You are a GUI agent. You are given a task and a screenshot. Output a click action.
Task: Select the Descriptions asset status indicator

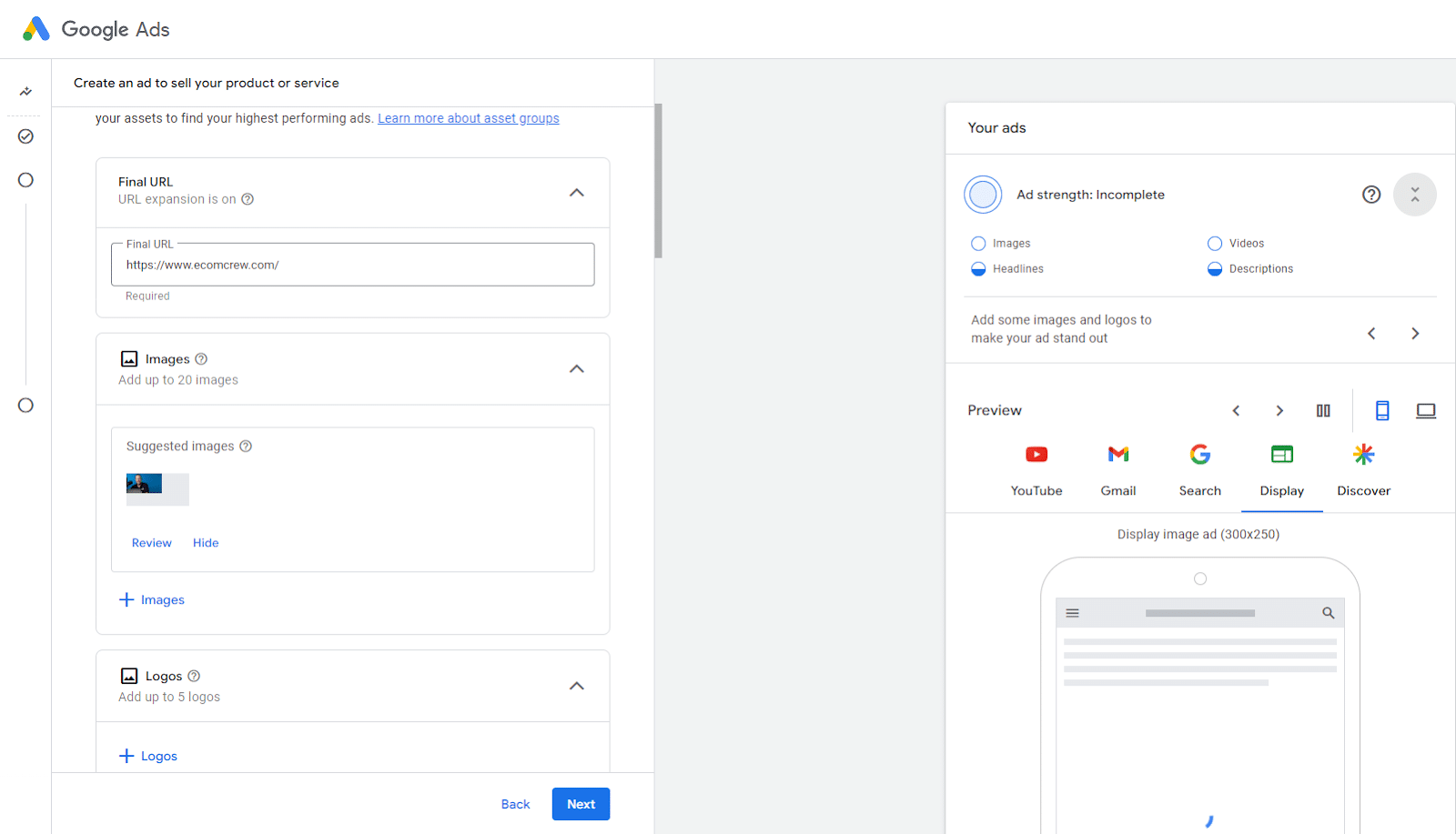coord(1215,269)
